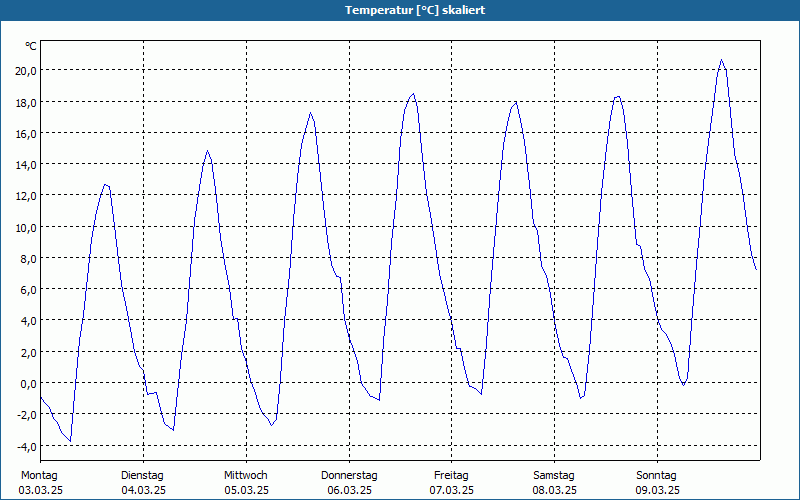
Task: Click the chart title 'Temperatur [°C] skaliert'
Action: [415, 10]
